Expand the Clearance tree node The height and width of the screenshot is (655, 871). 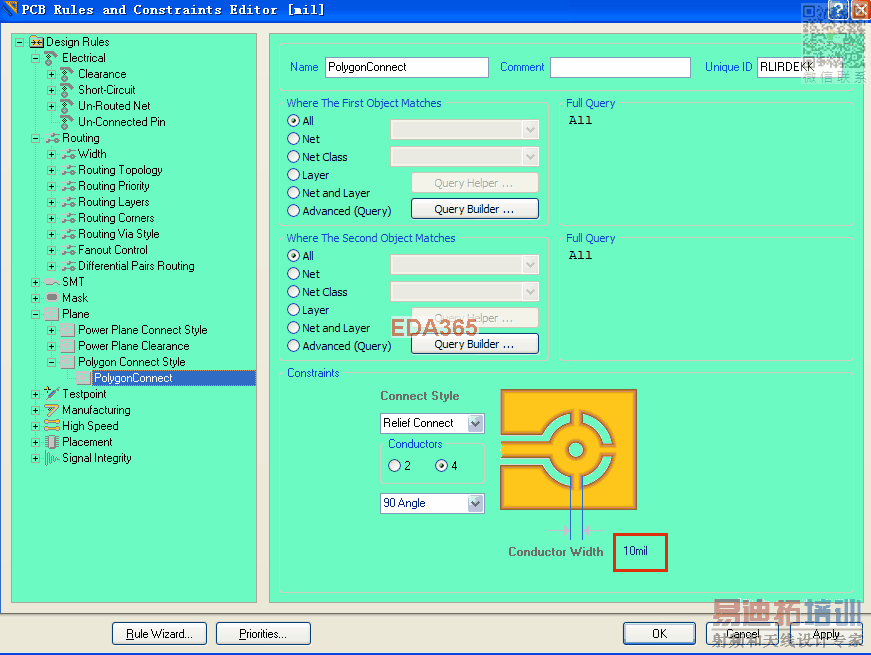(x=52, y=74)
